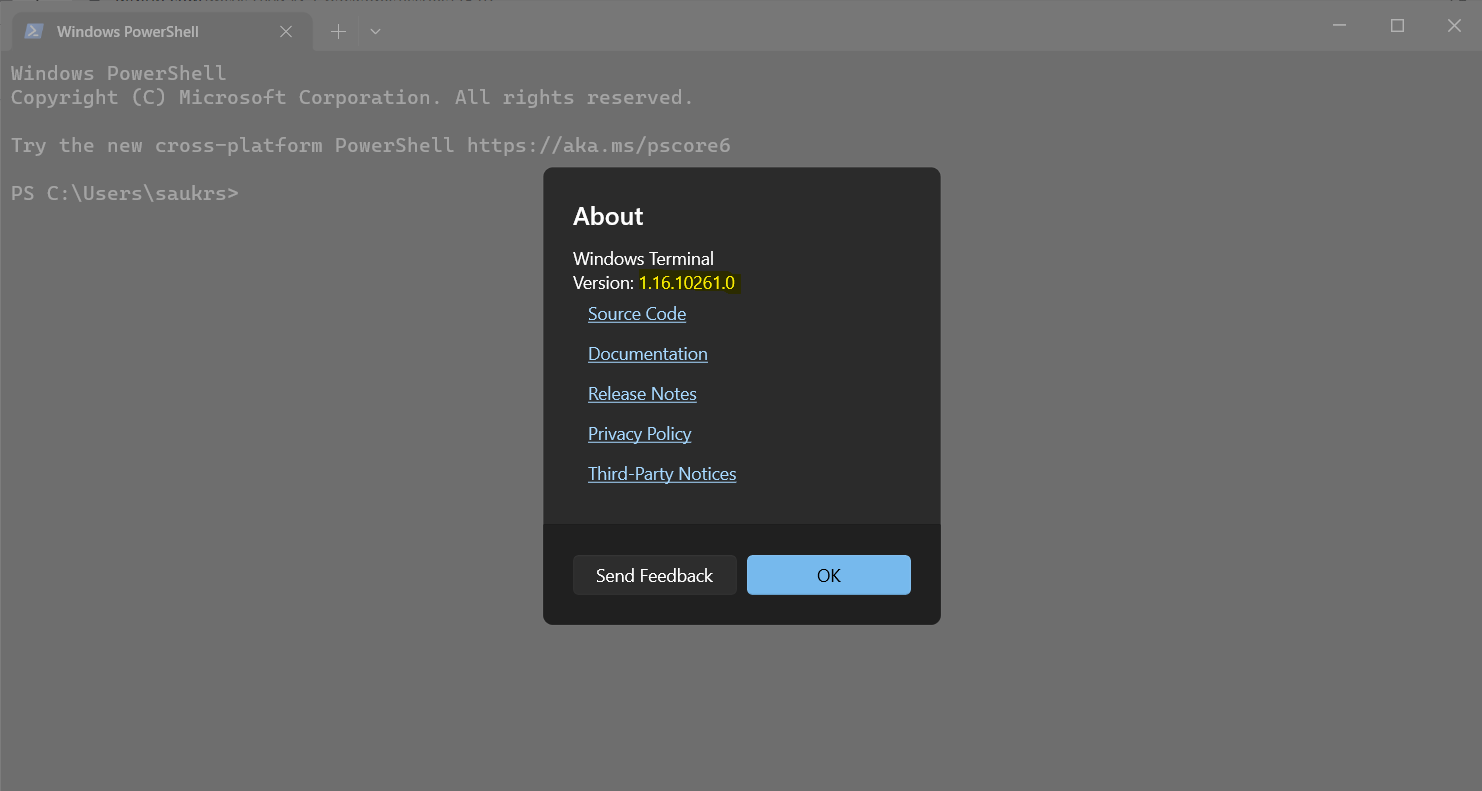Select the highlighted version number 1.16.10261.0

(687, 282)
